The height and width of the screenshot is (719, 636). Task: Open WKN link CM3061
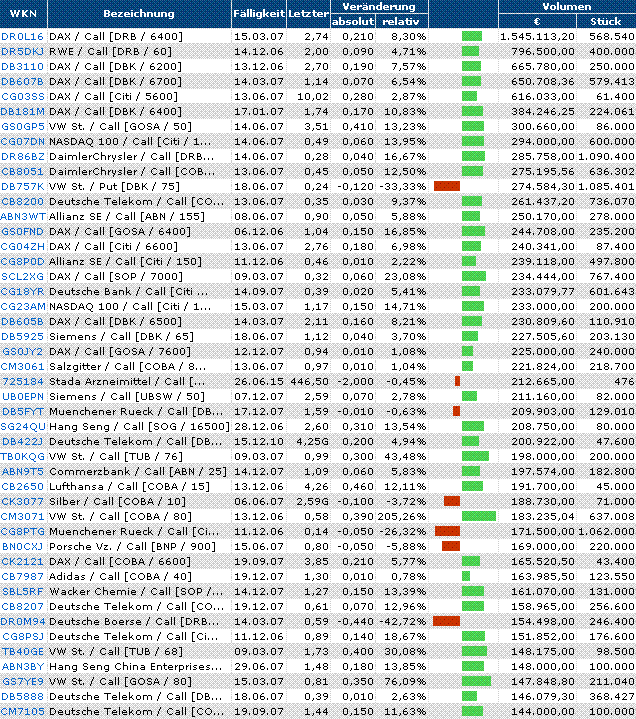(22, 366)
